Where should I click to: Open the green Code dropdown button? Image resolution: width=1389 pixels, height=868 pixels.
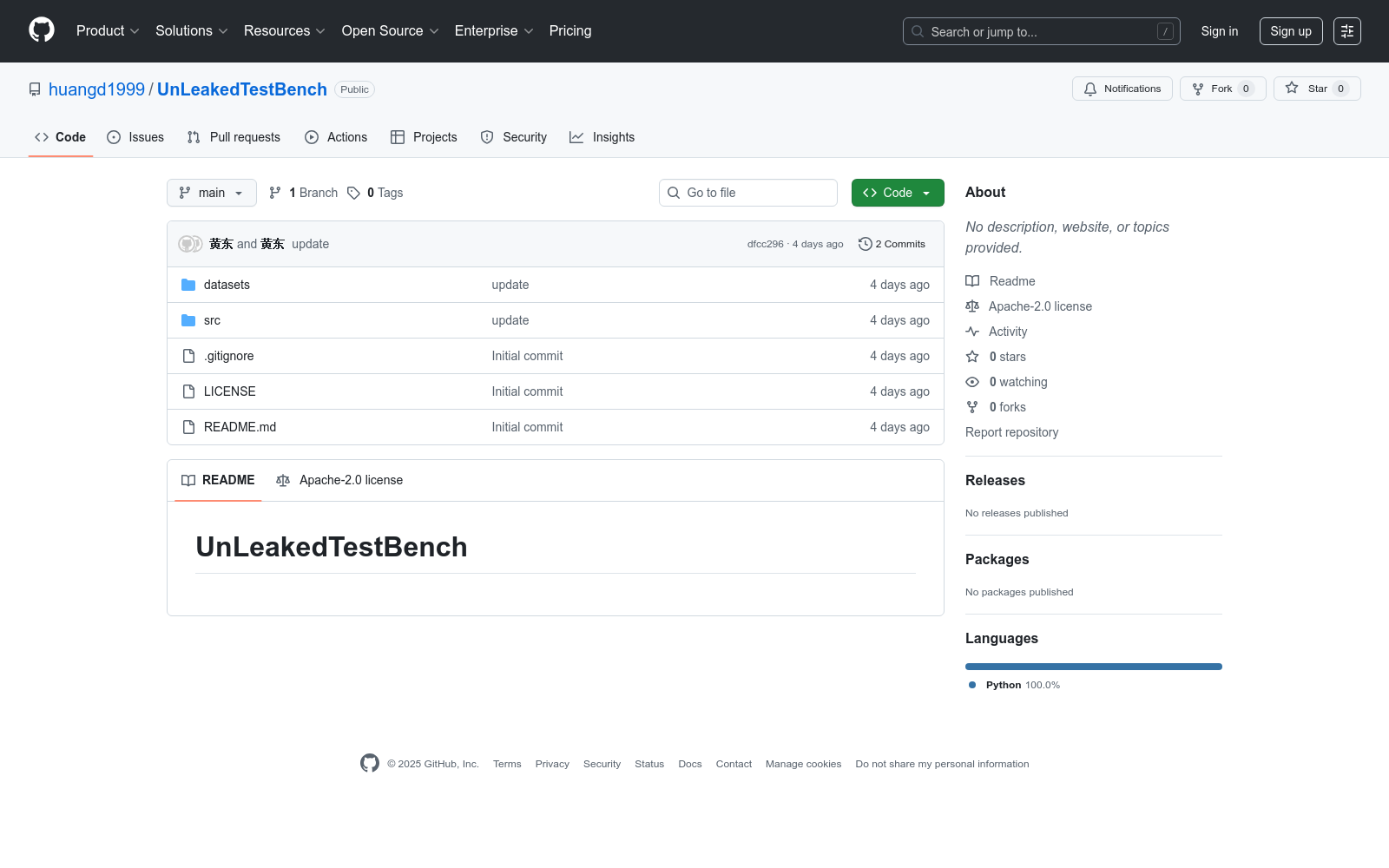click(x=898, y=193)
